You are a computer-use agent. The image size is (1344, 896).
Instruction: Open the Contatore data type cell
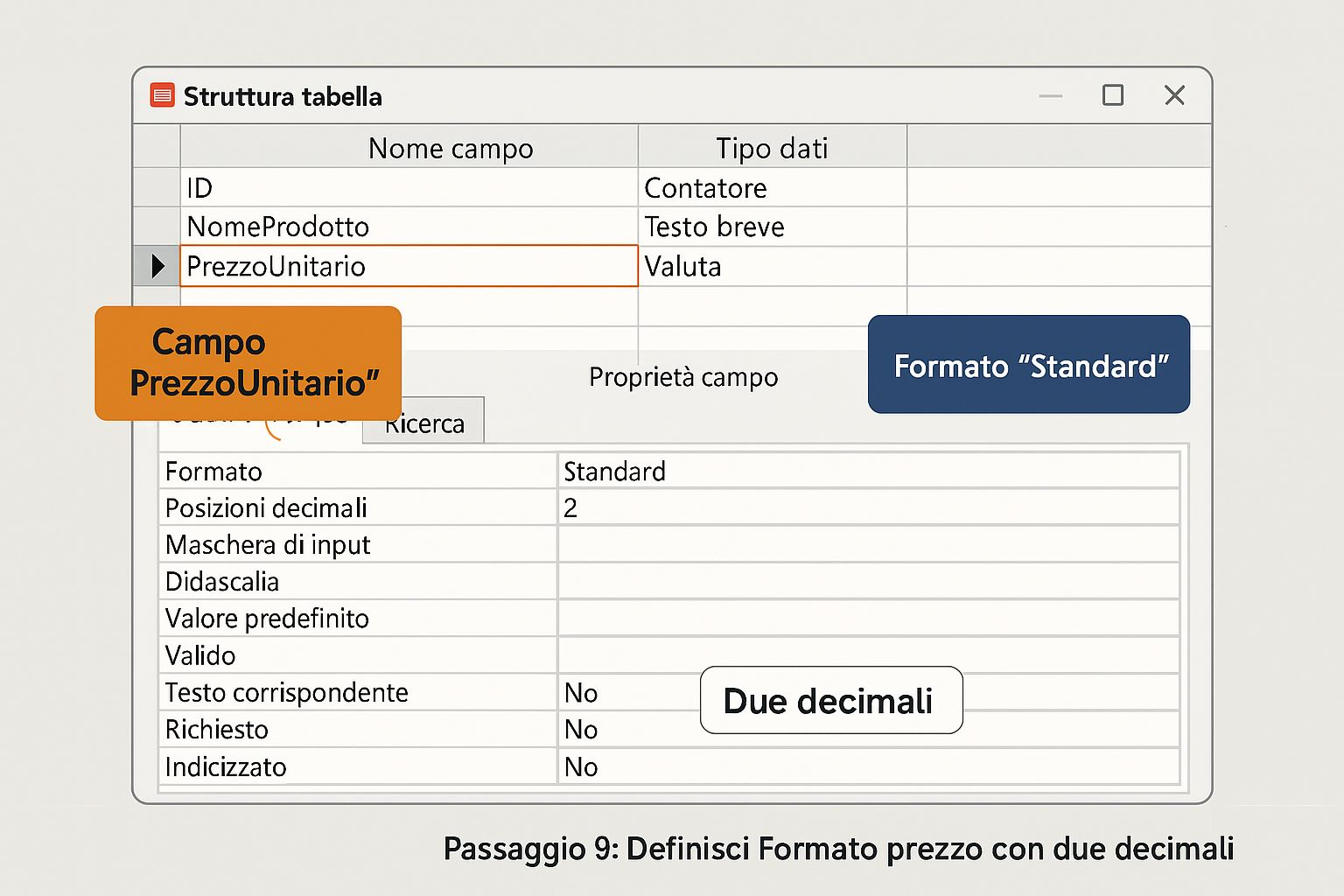tap(772, 187)
